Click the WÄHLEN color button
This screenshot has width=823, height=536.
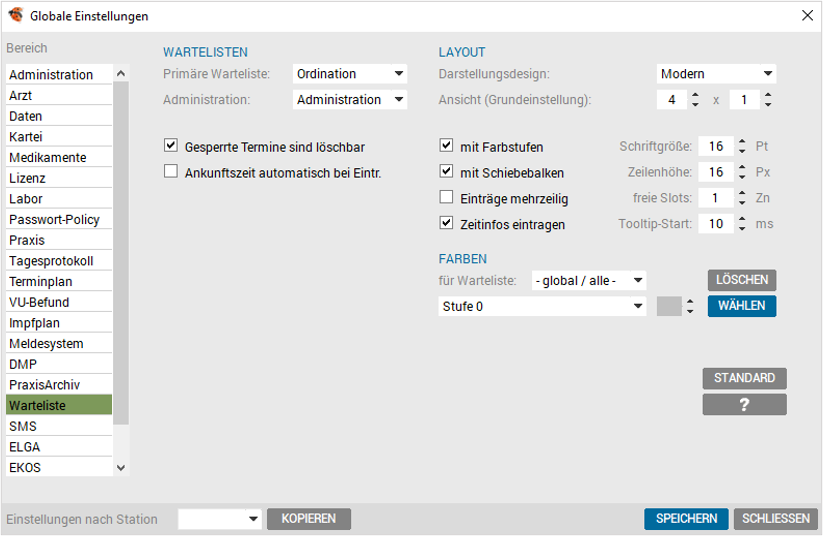point(742,306)
